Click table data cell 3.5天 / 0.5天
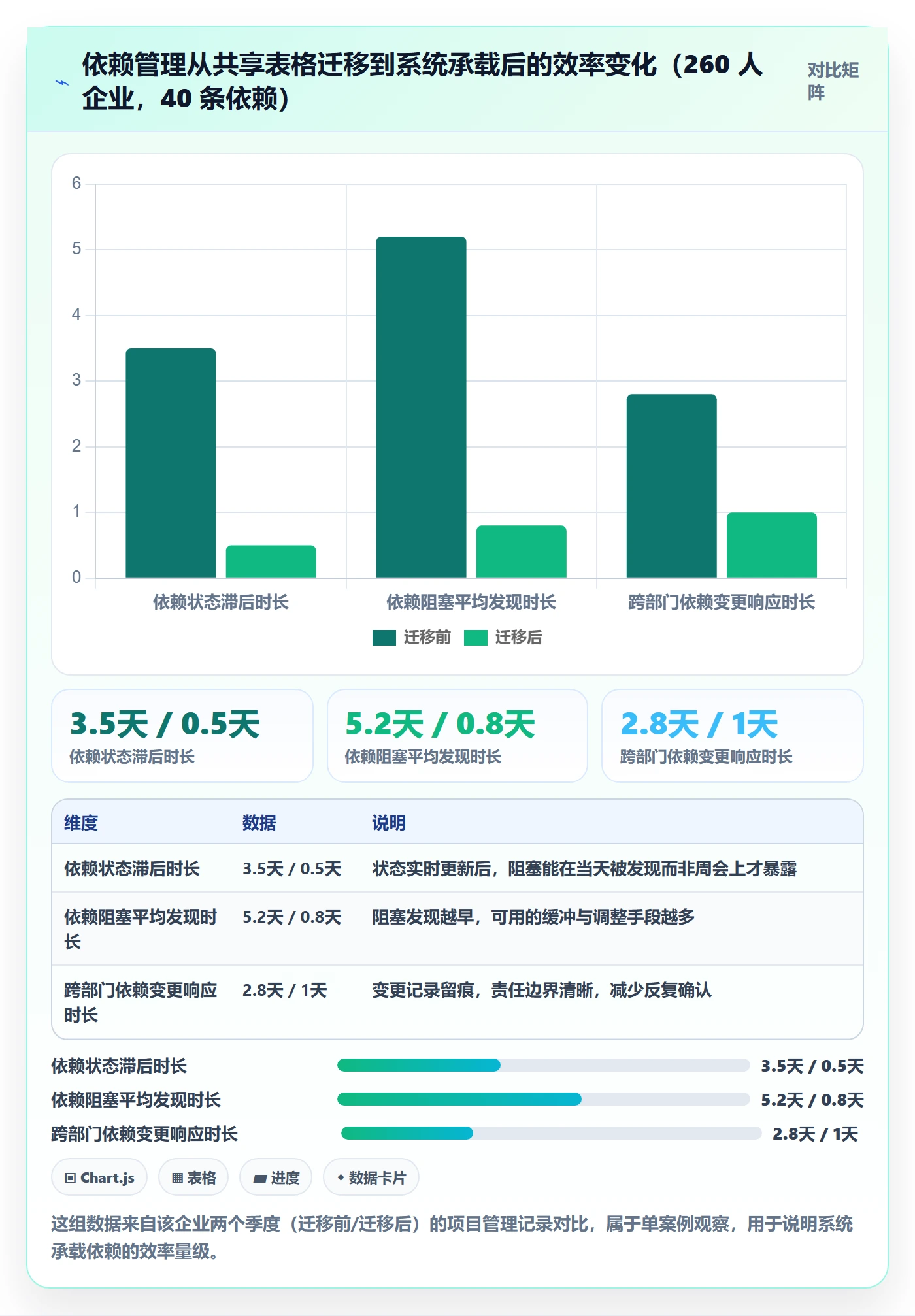 [x=292, y=868]
